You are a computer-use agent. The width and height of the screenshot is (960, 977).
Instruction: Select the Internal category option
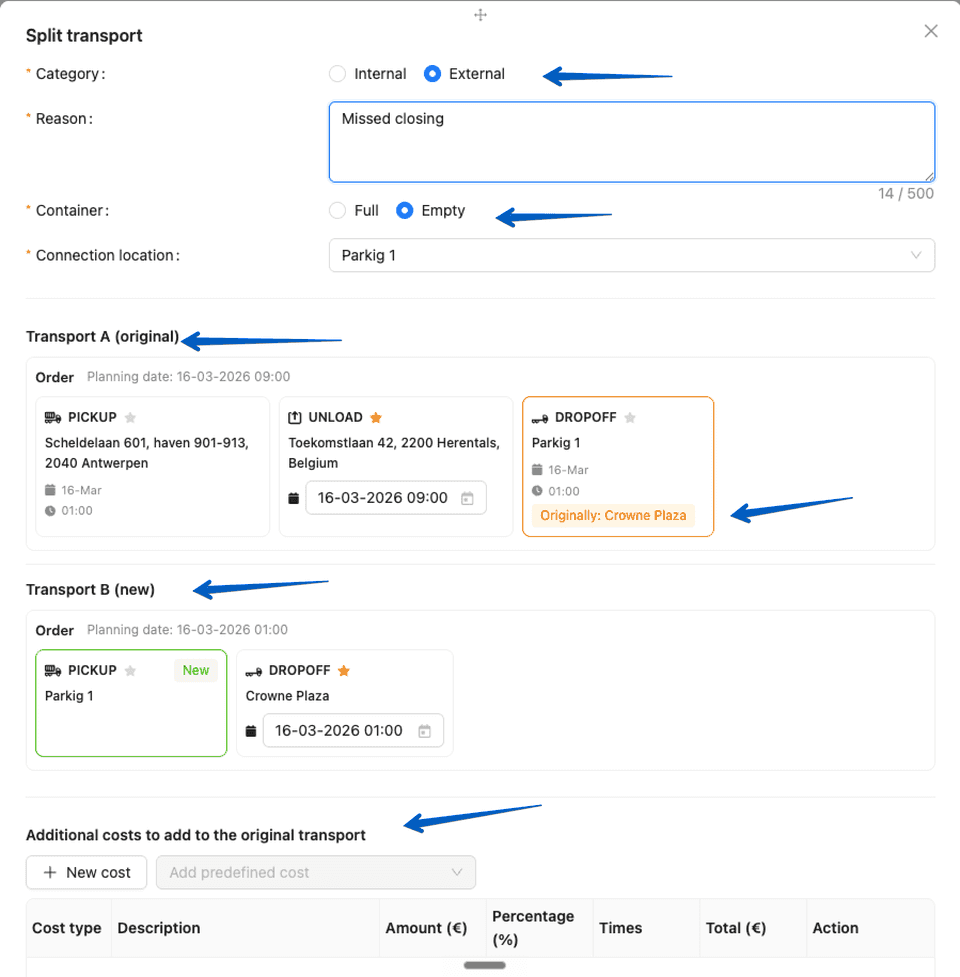tap(338, 74)
